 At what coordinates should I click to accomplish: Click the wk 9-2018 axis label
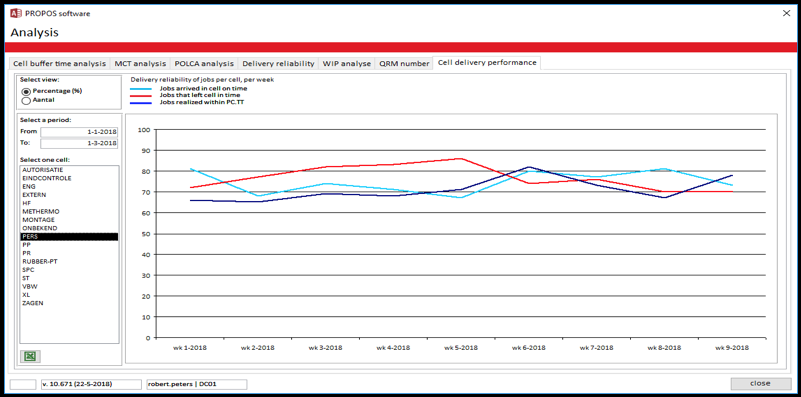(x=732, y=348)
